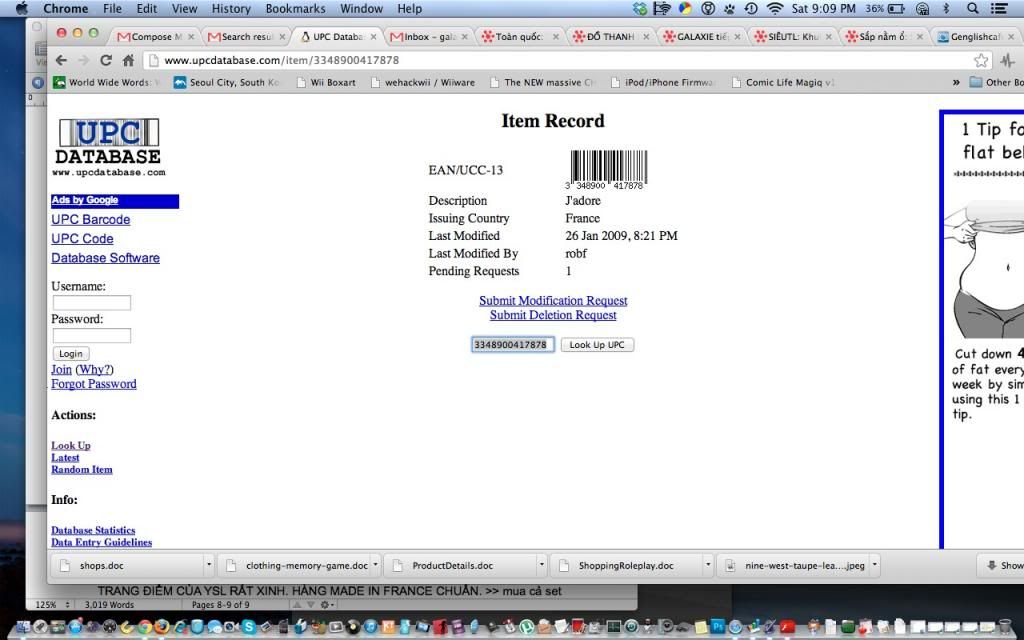Open dropdown arrow for ProductDetails.doc download
The width and height of the screenshot is (1024, 640).
[x=541, y=565]
